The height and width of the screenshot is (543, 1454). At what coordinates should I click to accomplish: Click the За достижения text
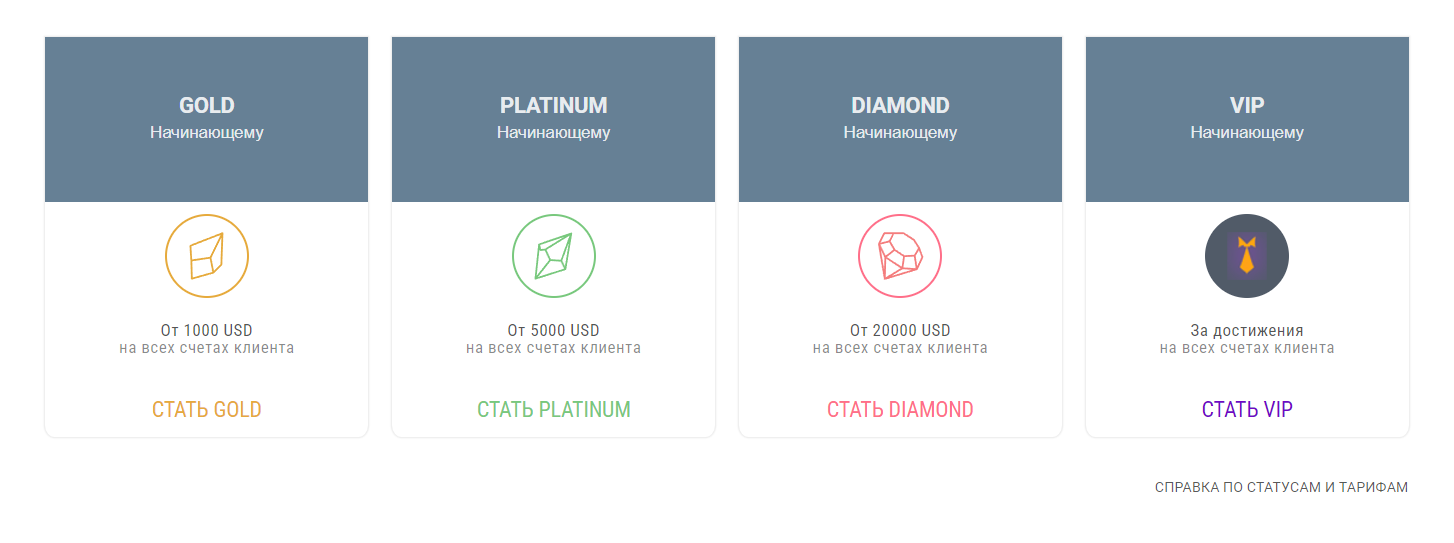(x=1247, y=330)
